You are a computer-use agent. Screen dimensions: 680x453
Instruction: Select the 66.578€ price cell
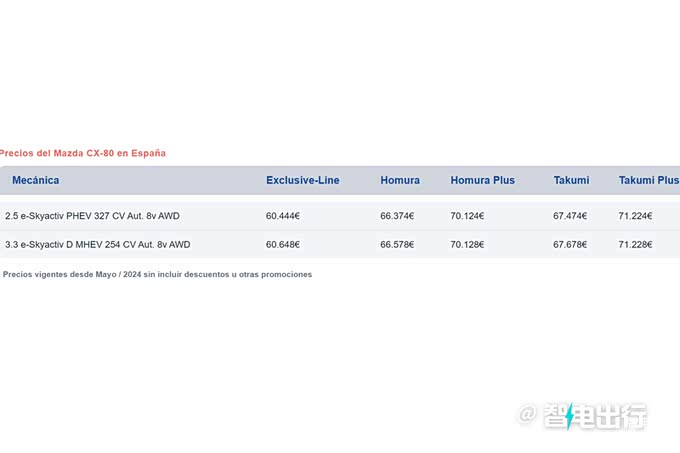(397, 244)
